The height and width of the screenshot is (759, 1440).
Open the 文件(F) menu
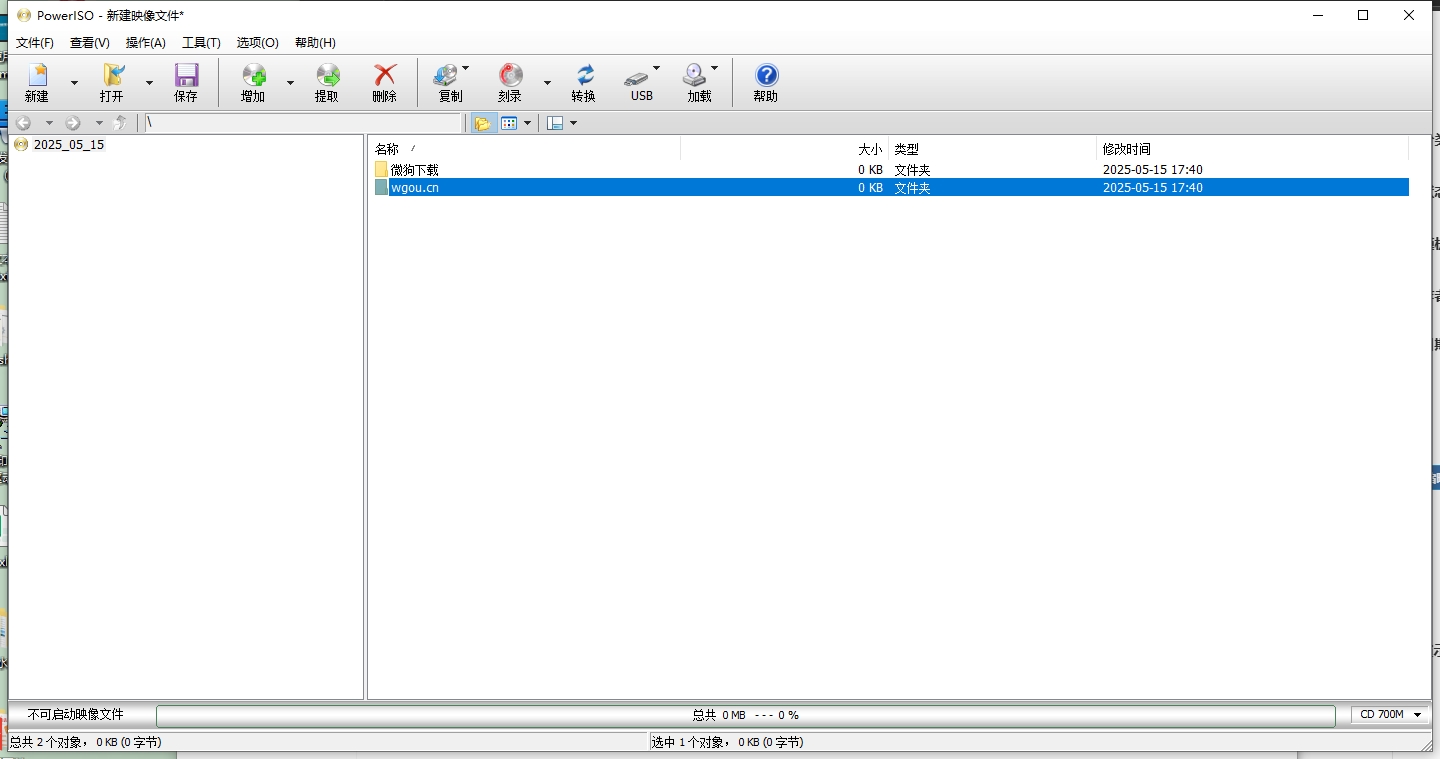(35, 43)
